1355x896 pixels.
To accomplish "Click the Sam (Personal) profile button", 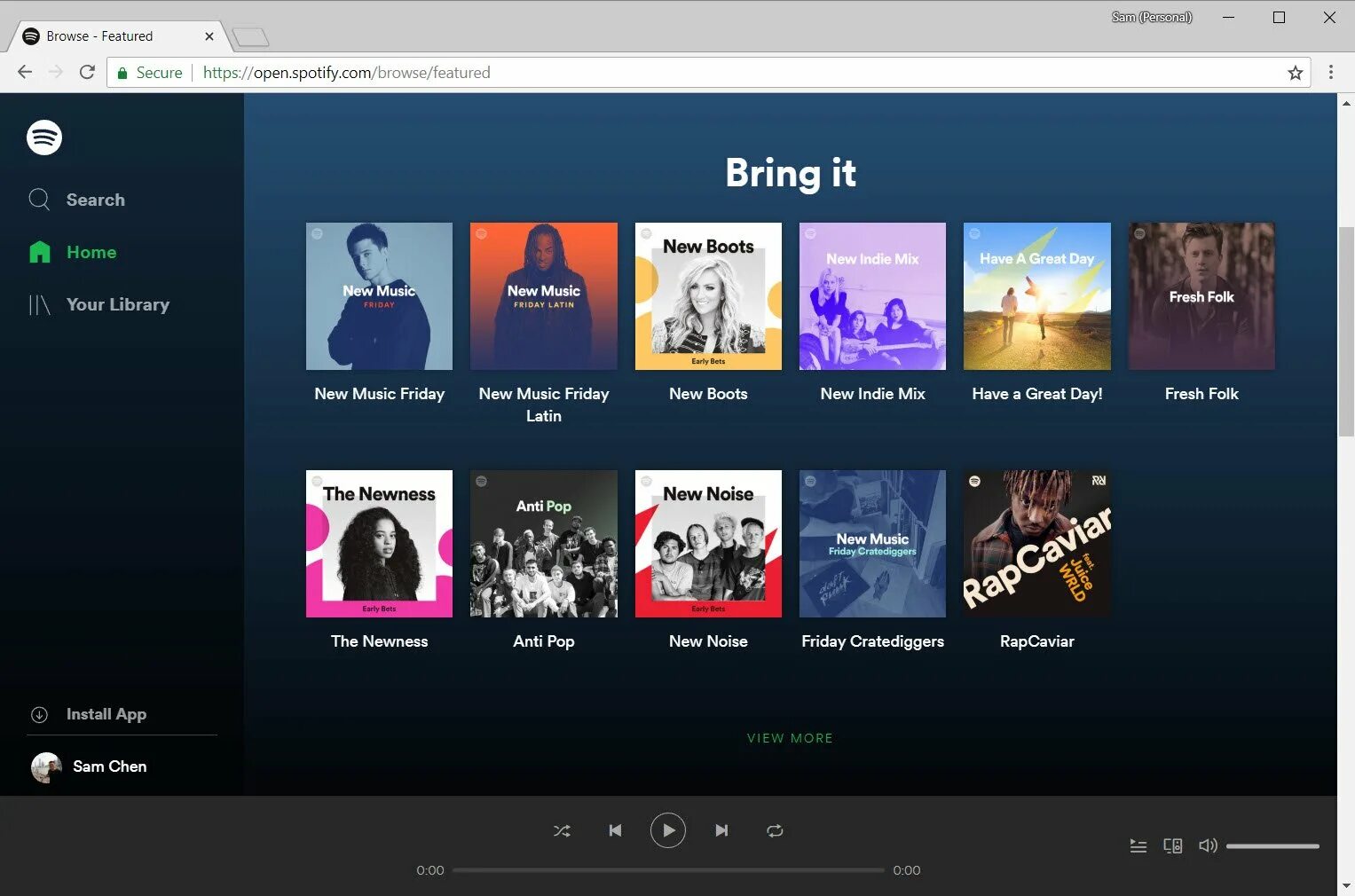I will click(1152, 17).
